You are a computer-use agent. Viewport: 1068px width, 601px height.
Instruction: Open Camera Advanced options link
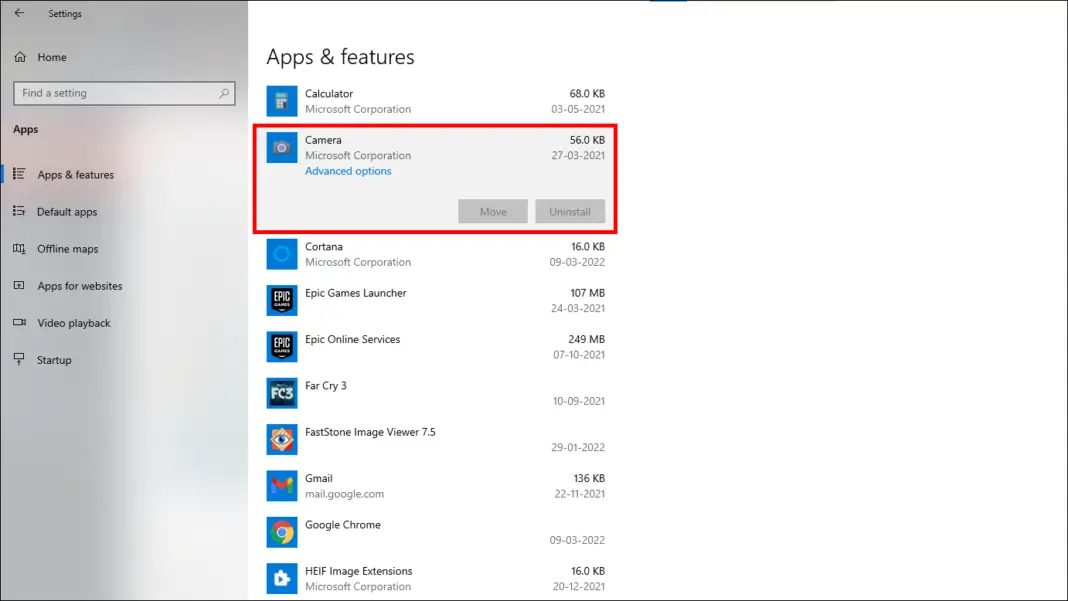348,171
